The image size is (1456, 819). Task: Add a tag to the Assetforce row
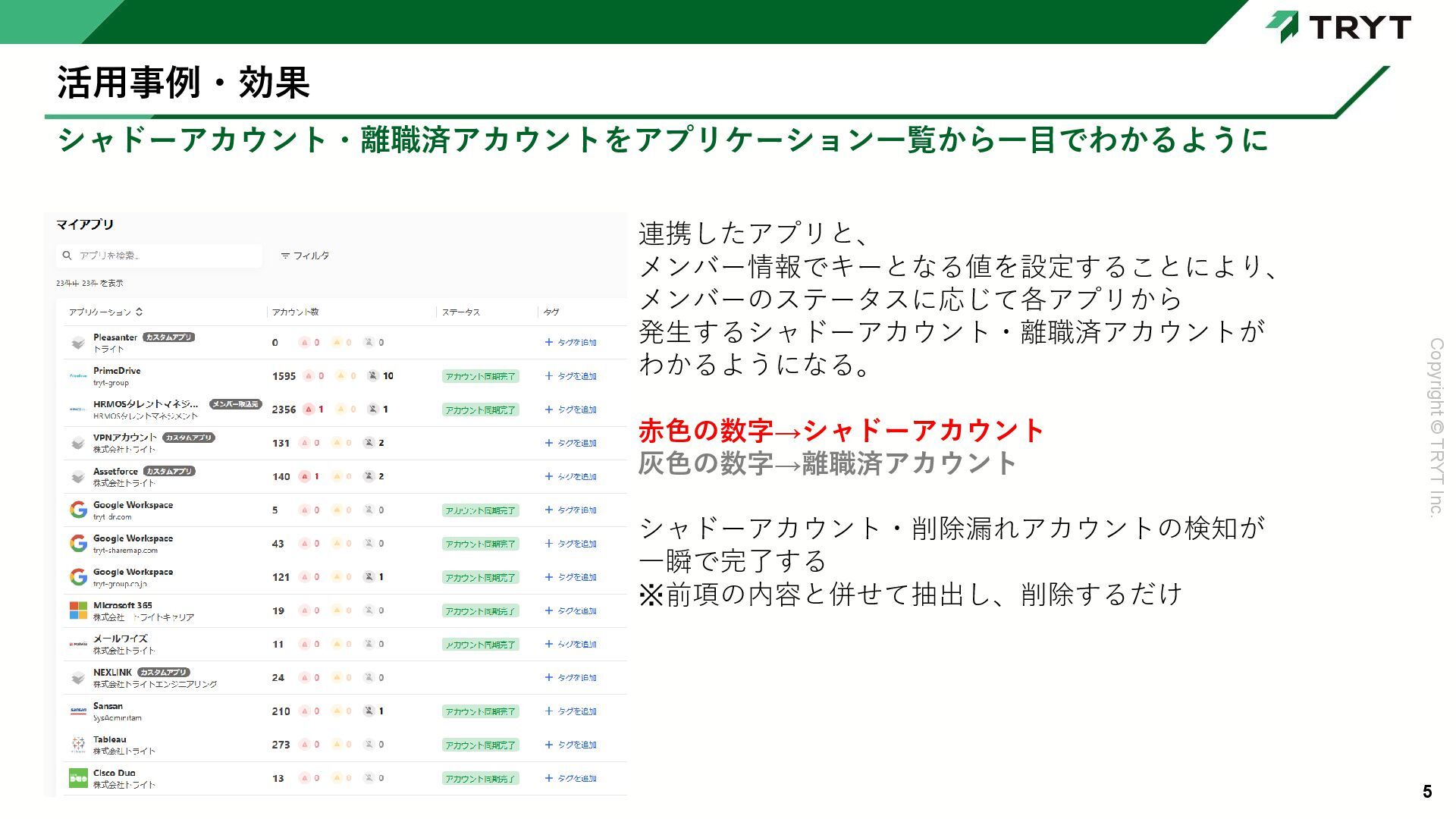[570, 477]
